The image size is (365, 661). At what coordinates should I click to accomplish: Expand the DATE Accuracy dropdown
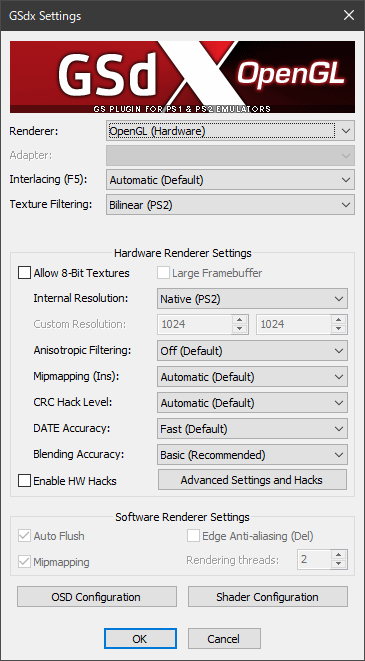tap(252, 429)
